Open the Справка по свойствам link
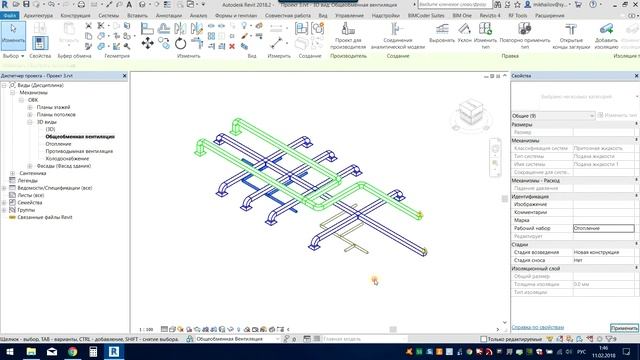This screenshot has width=640, height=360. 538,327
